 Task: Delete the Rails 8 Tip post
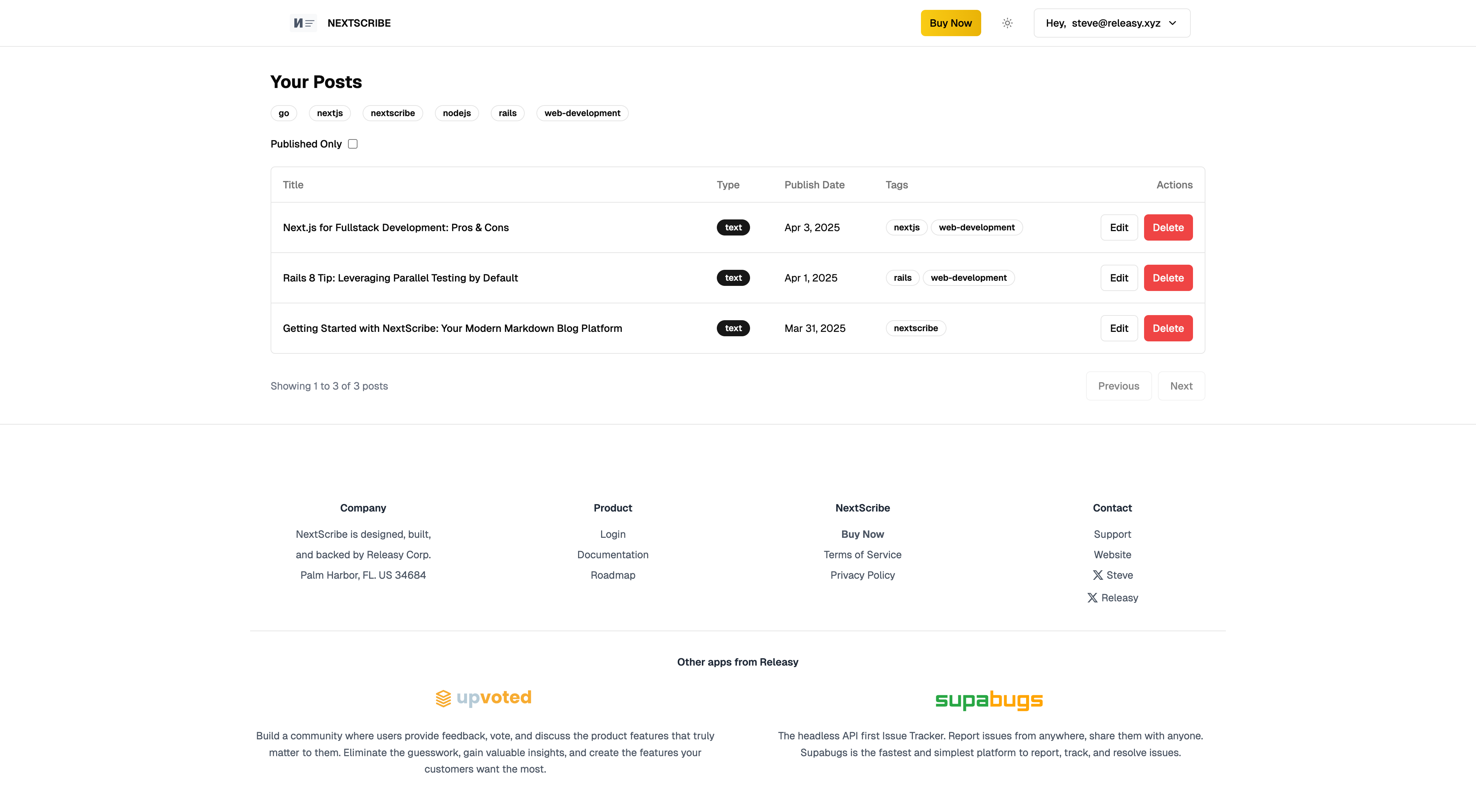1168,278
